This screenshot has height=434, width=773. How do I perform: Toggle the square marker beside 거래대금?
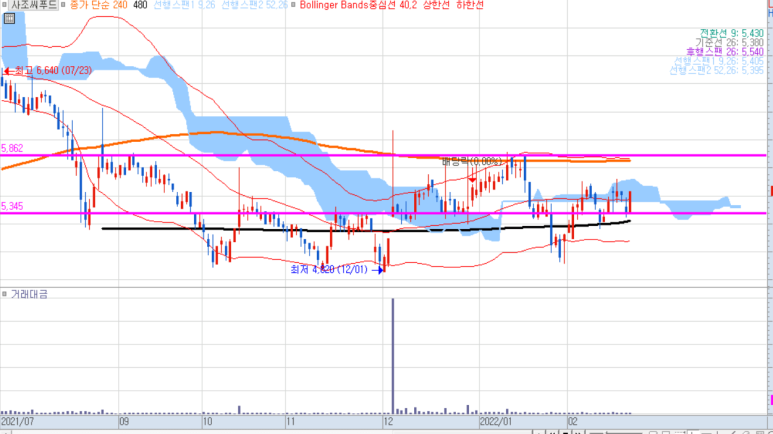pos(4,294)
